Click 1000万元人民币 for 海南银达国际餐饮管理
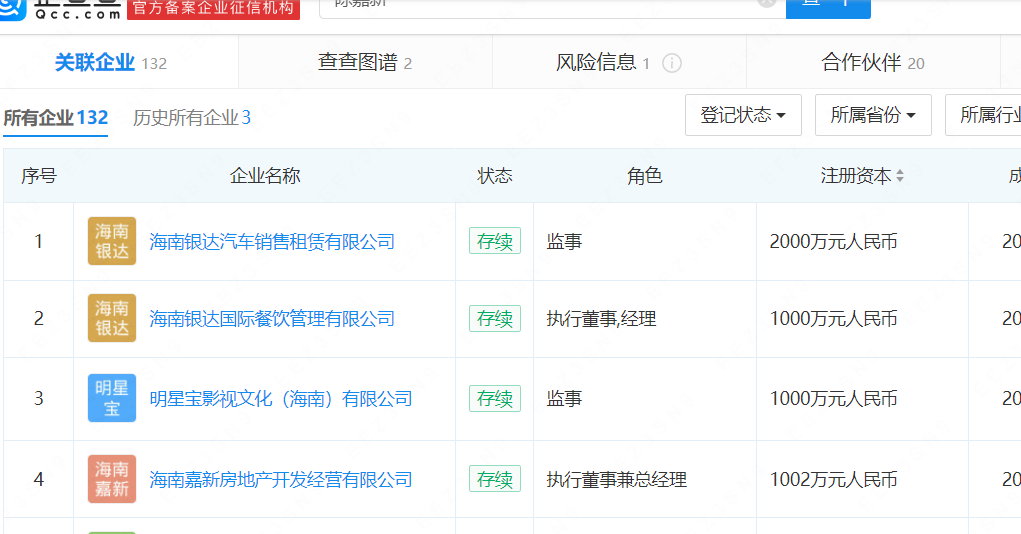Image resolution: width=1021 pixels, height=534 pixels. click(x=833, y=318)
